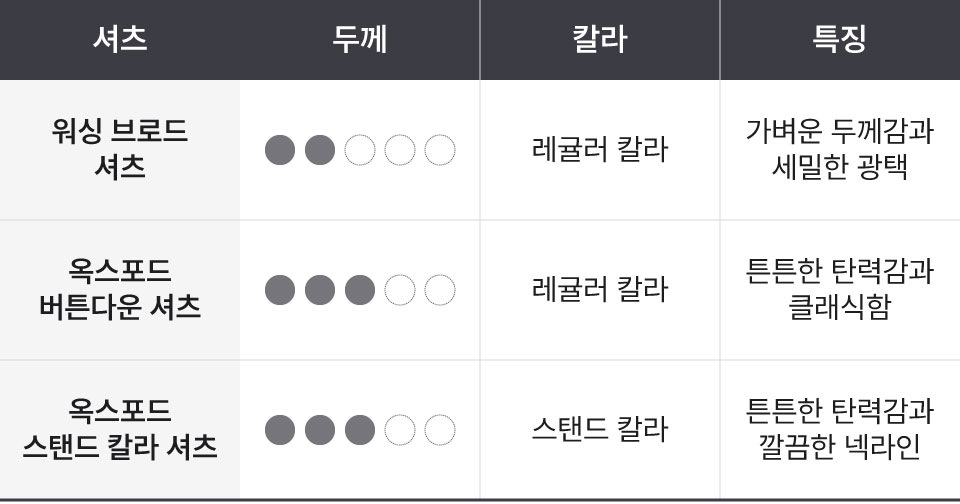Click the 셔츠 column header
Viewport: 960px width, 504px height.
click(120, 39)
